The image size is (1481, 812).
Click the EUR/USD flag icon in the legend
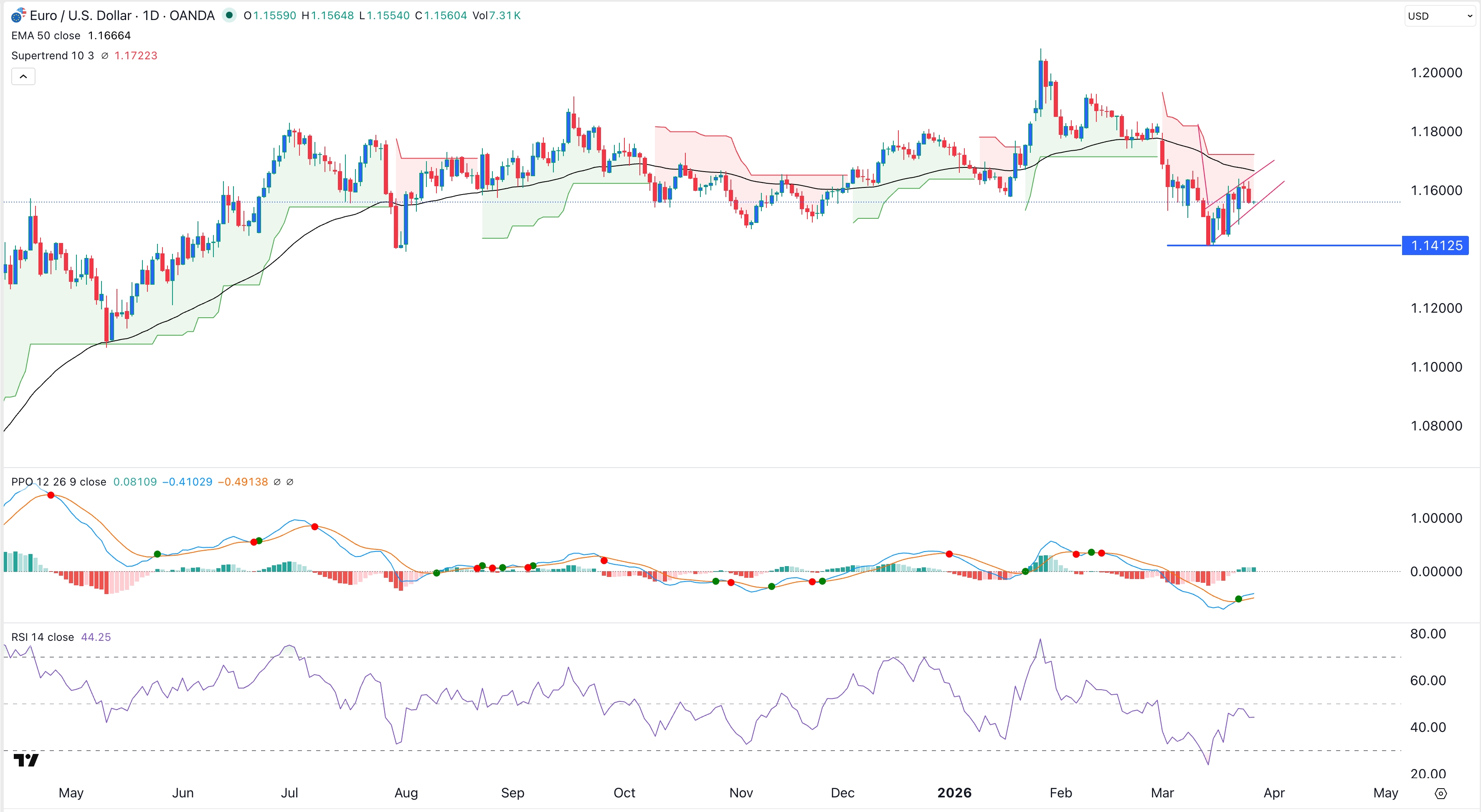17,15
